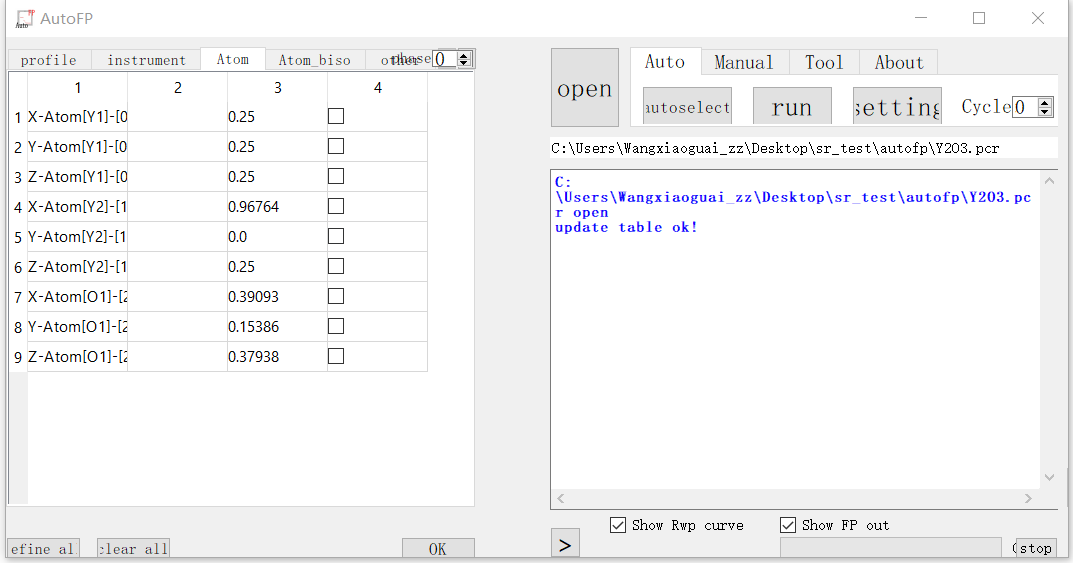
Task: Click the clear all button
Action: (x=133, y=549)
